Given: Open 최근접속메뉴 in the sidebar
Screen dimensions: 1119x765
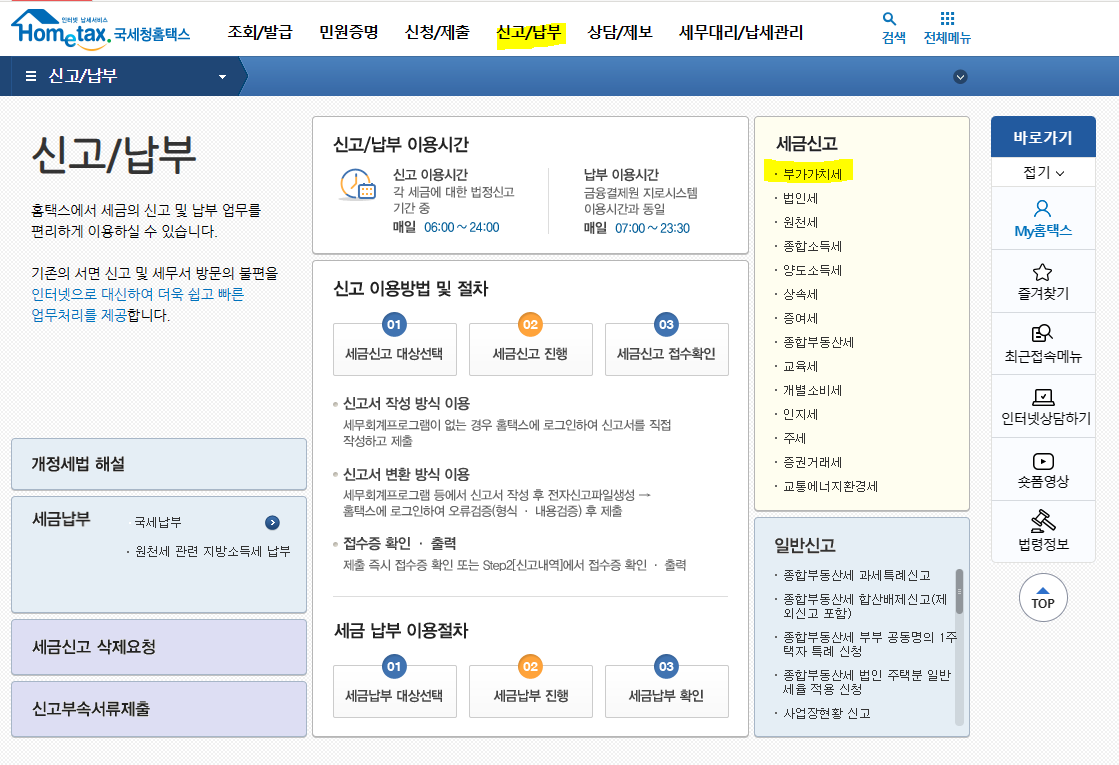Looking at the screenshot, I should tap(1043, 342).
